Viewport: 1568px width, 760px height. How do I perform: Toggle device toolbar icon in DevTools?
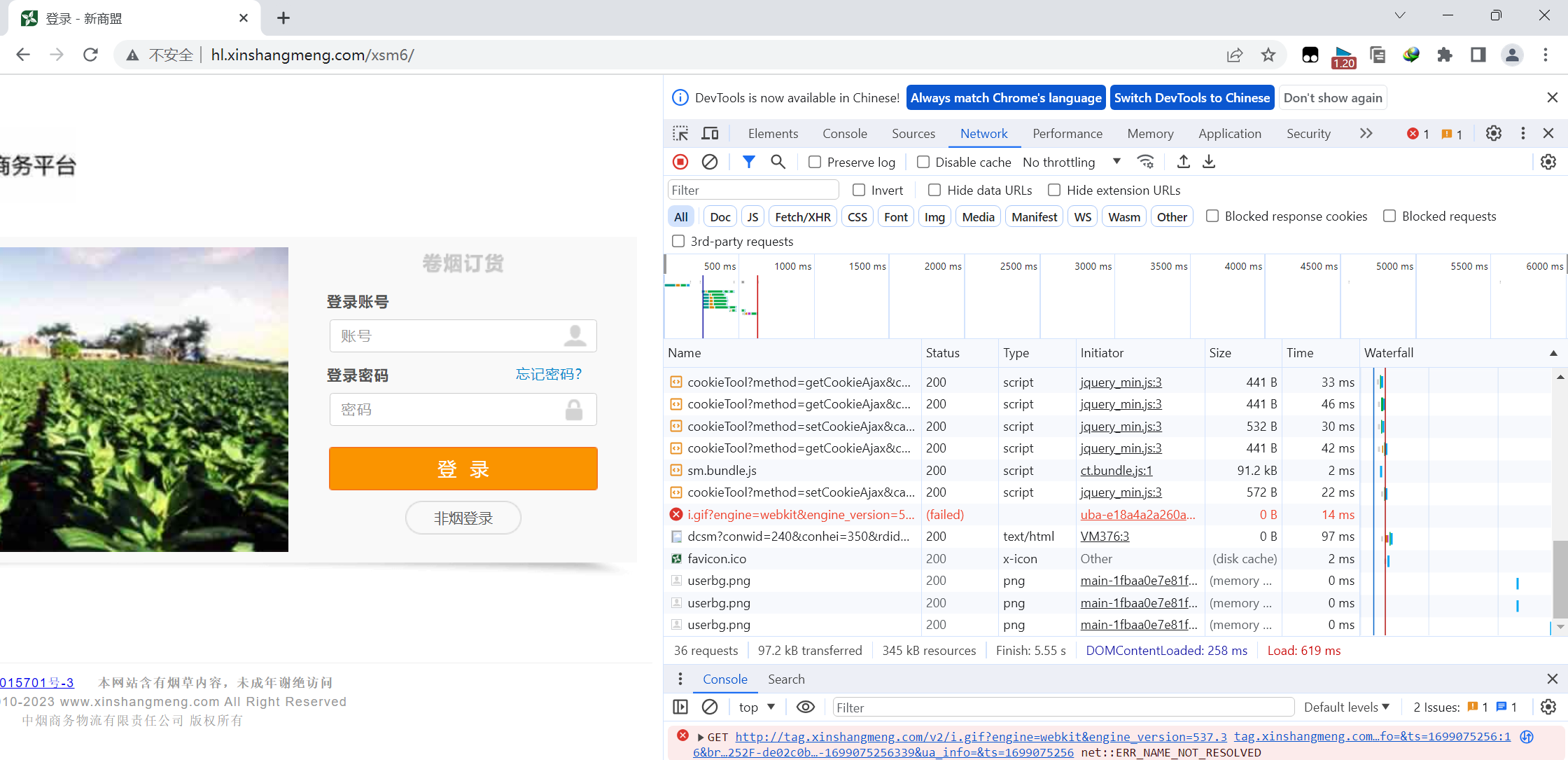(x=710, y=133)
